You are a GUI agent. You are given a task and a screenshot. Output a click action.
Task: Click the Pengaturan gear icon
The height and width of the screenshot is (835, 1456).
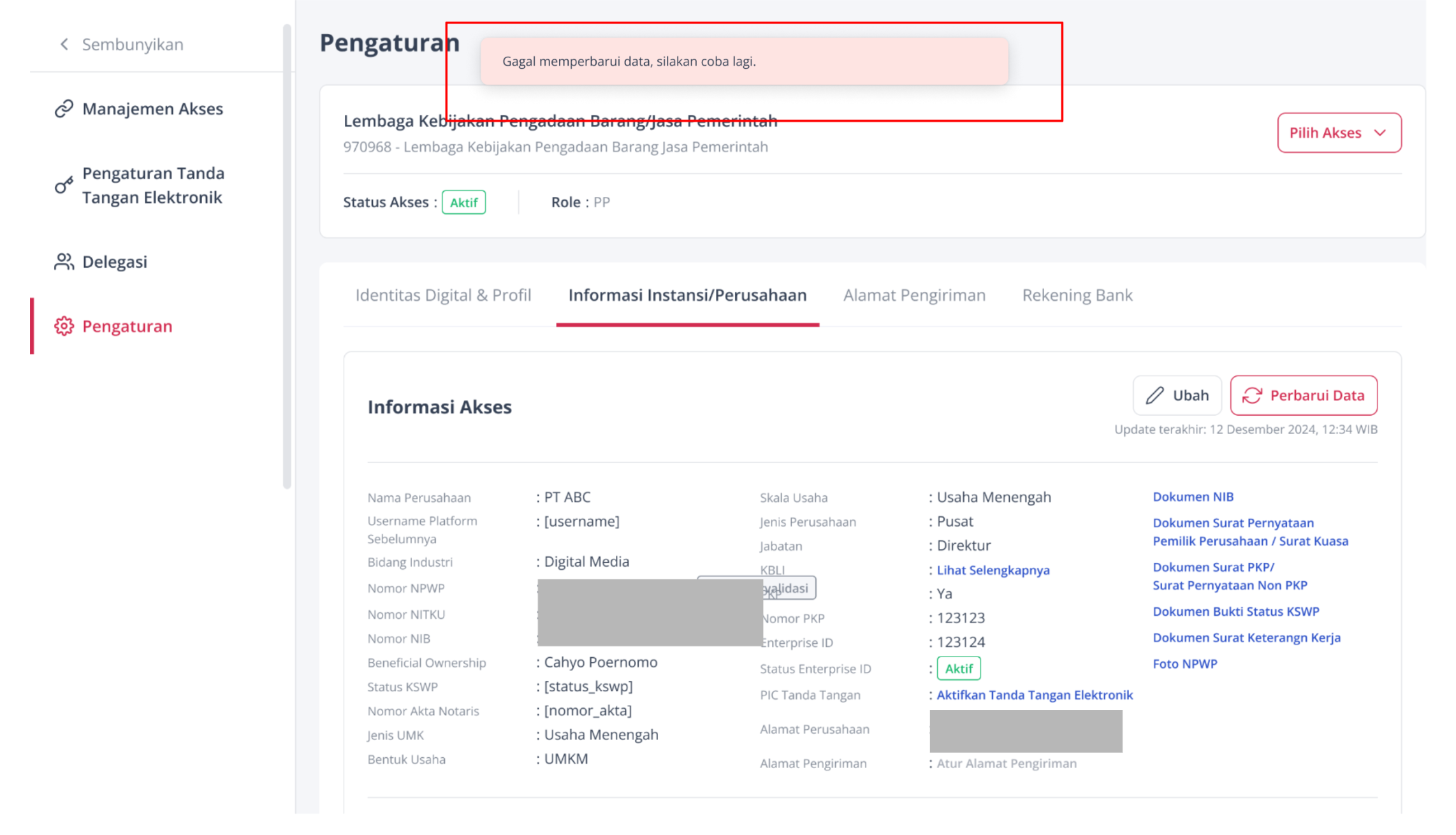(64, 326)
